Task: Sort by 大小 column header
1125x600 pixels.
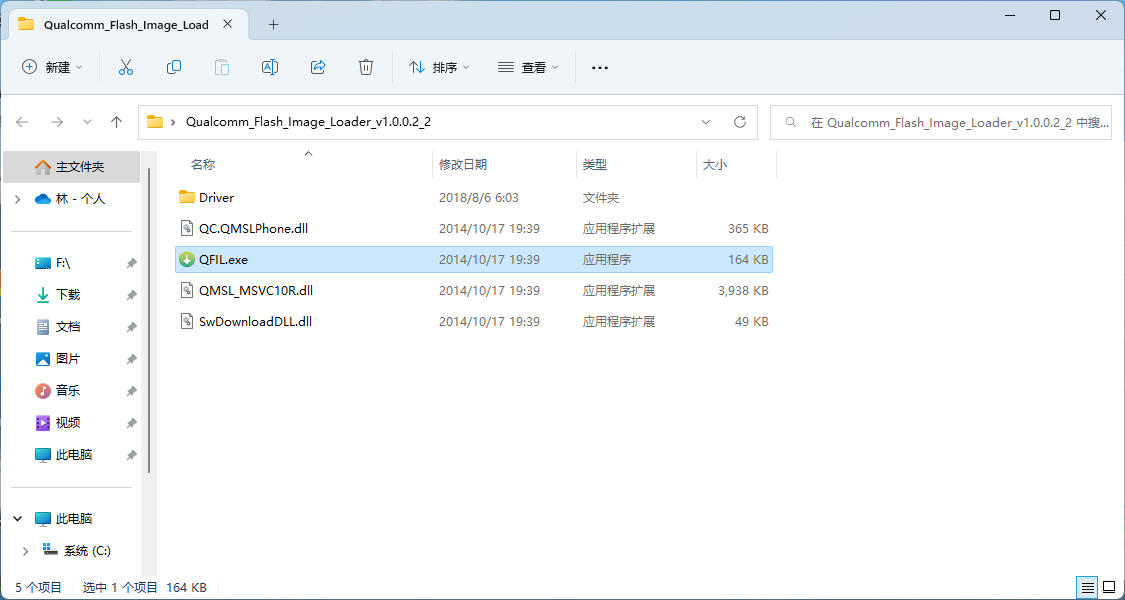Action: coord(715,165)
